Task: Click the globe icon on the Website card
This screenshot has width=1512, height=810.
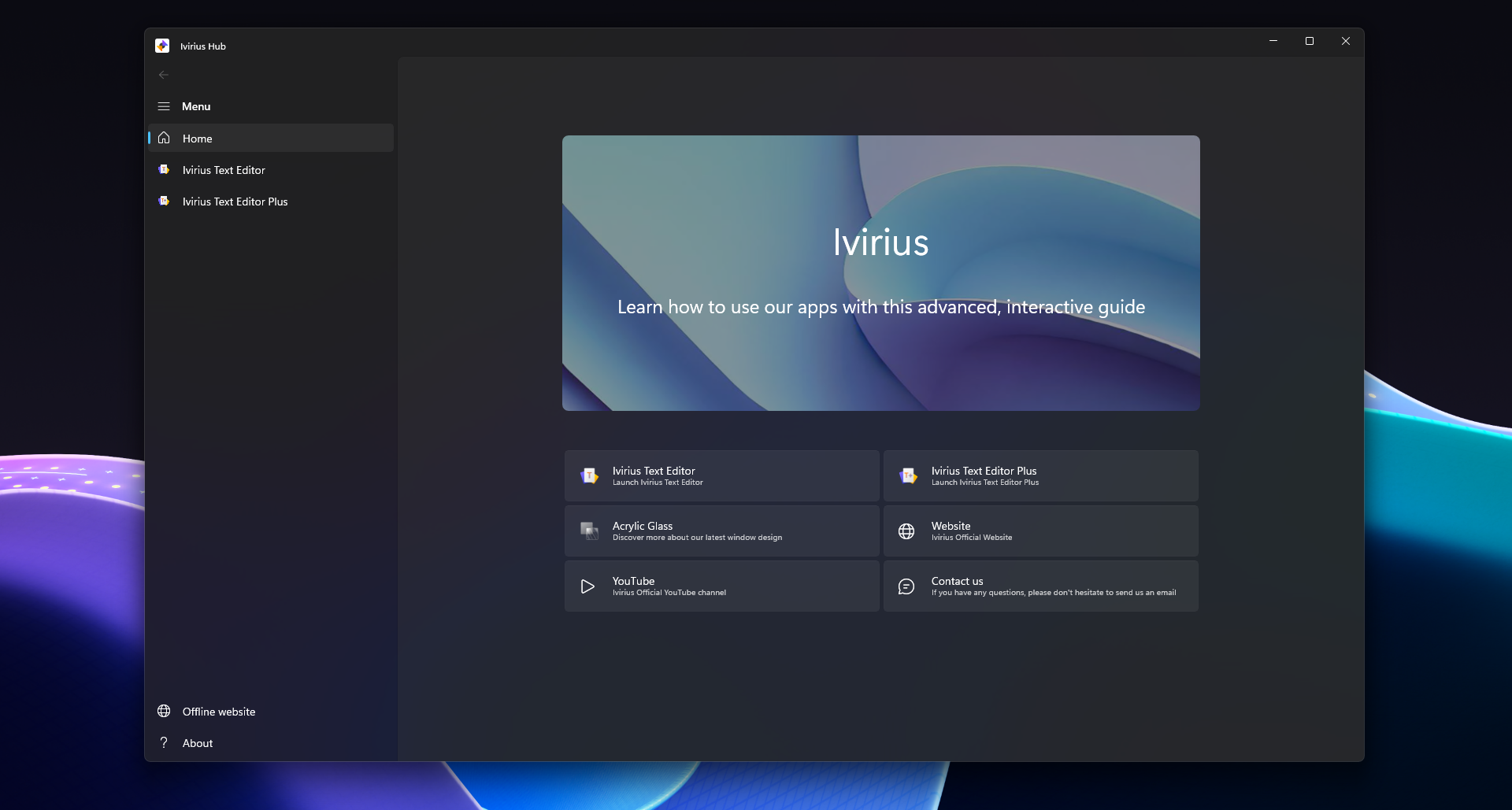Action: pyautogui.click(x=906, y=531)
